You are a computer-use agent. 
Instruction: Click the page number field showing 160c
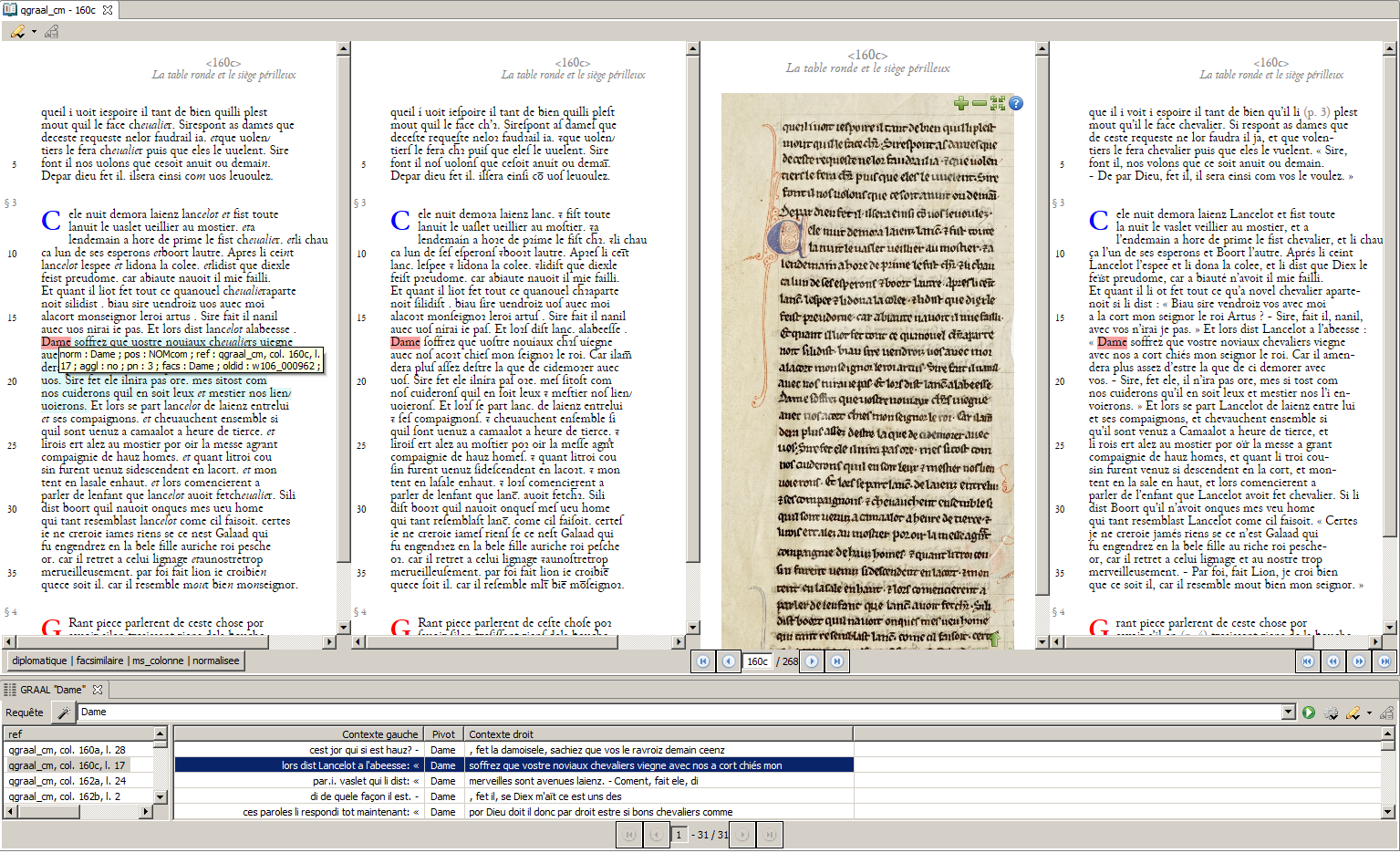click(758, 661)
